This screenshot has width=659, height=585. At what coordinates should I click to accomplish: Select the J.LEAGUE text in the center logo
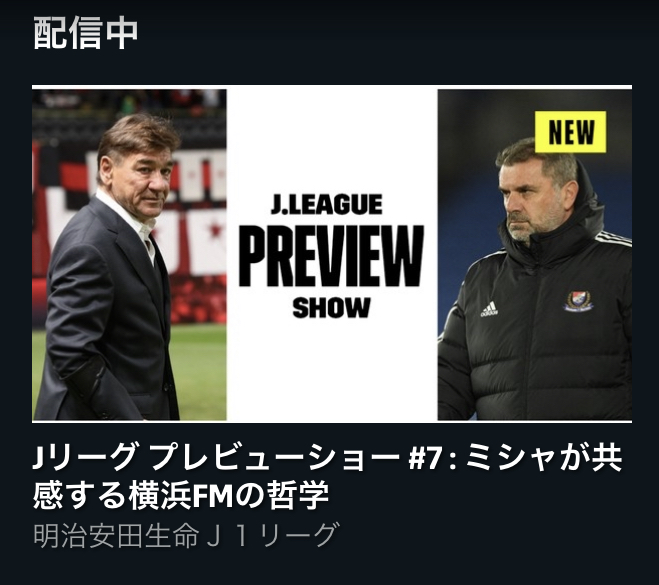click(x=327, y=204)
